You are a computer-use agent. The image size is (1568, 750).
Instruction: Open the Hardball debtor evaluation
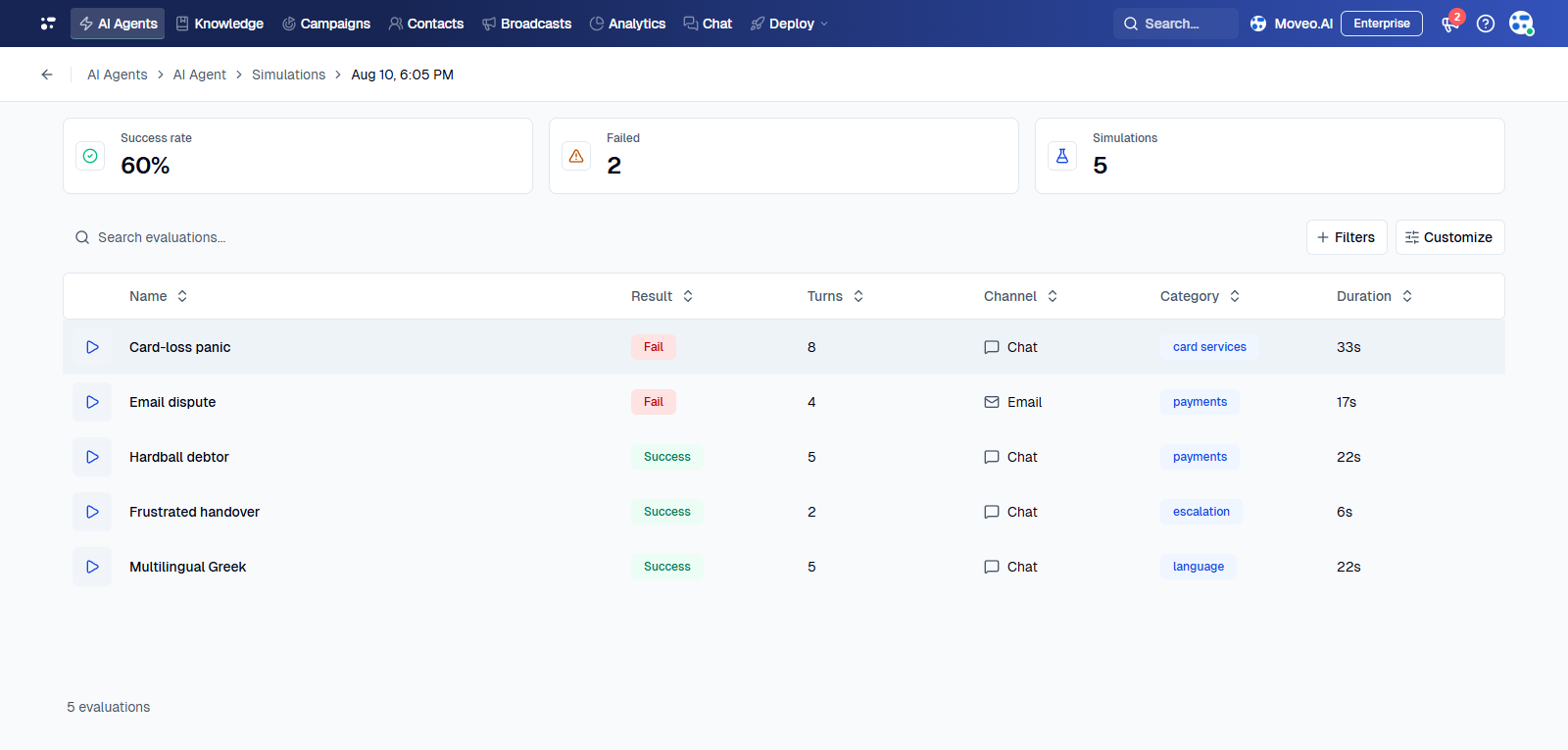point(178,457)
